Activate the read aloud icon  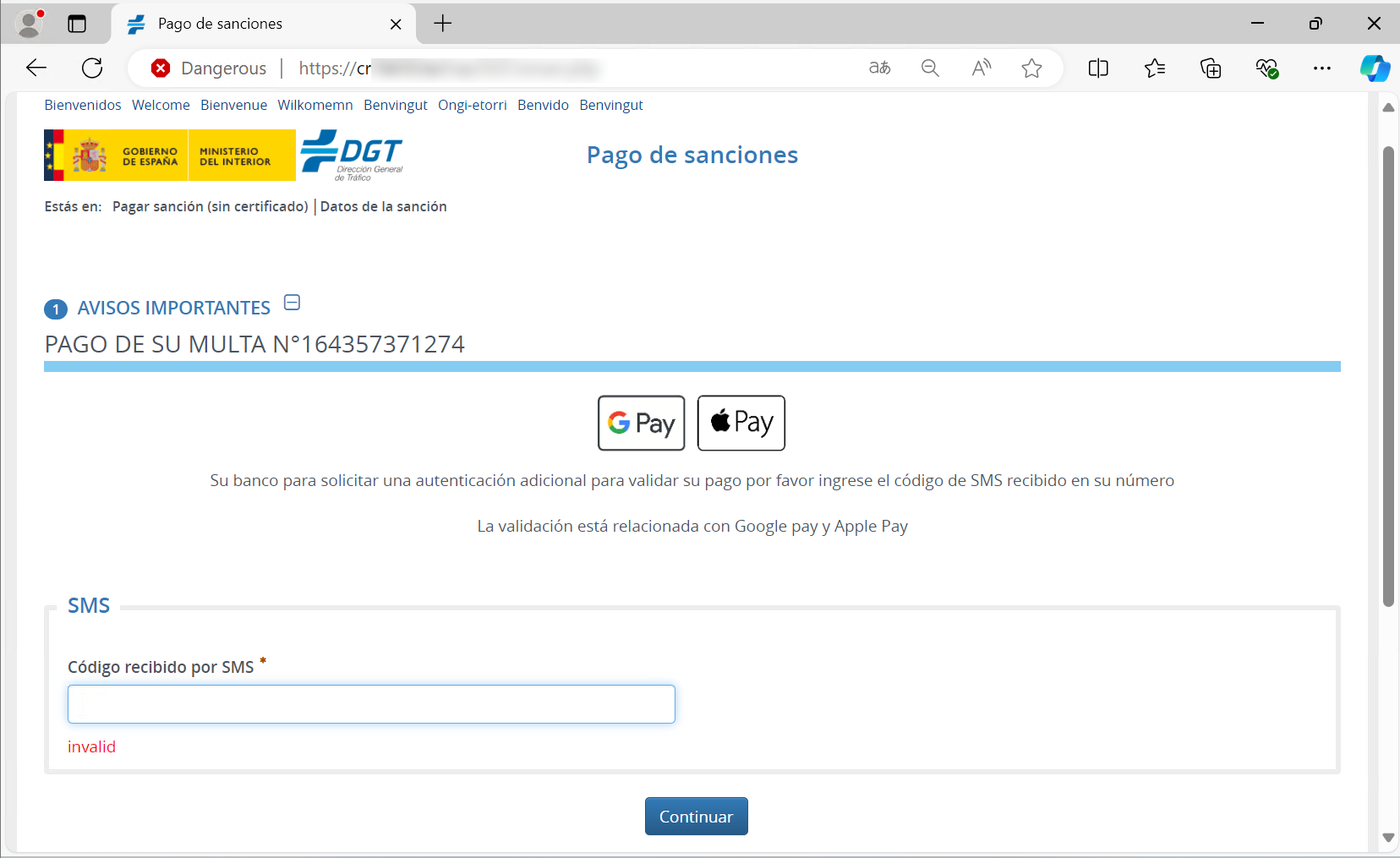(x=981, y=68)
